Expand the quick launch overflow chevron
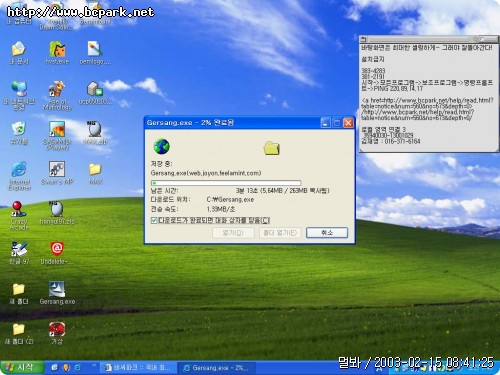 click(x=94, y=366)
